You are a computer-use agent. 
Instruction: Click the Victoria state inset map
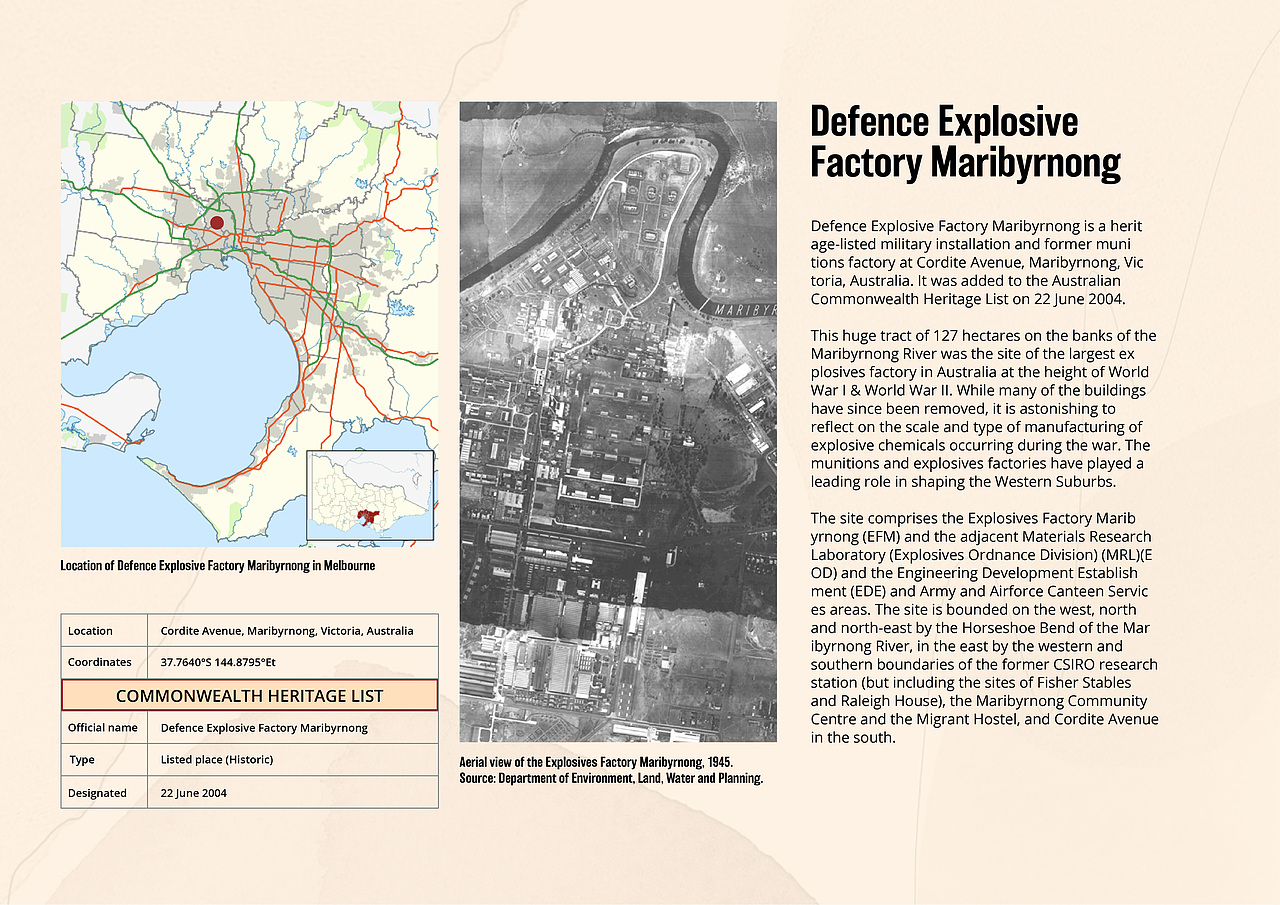pyautogui.click(x=370, y=495)
